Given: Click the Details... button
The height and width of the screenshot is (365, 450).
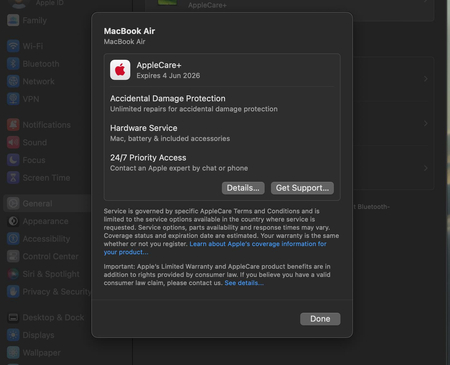Looking at the screenshot, I should [x=243, y=188].
